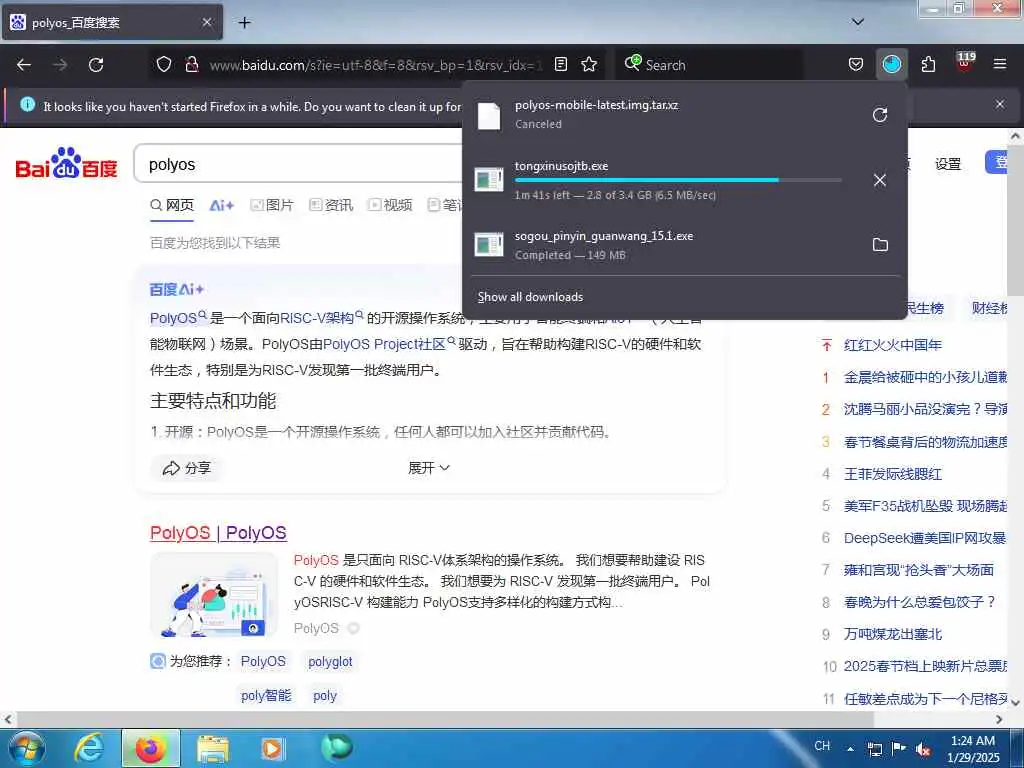The image size is (1024, 768).
Task: Open the Extensions puzzle icon
Action: tap(928, 64)
